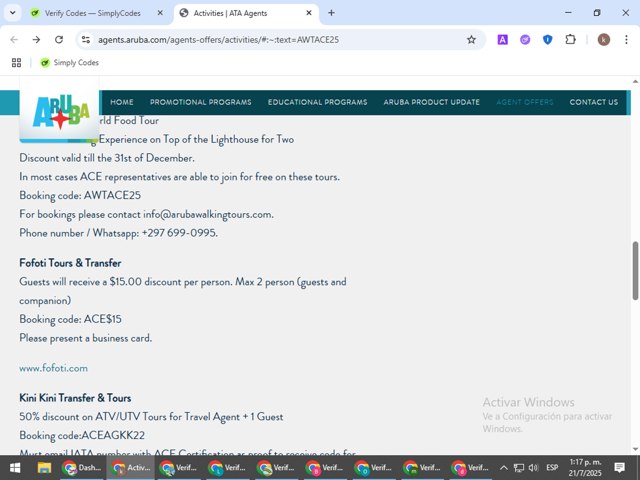Minimize the Chrome window
This screenshot has width=640, height=480.
pos(568,13)
